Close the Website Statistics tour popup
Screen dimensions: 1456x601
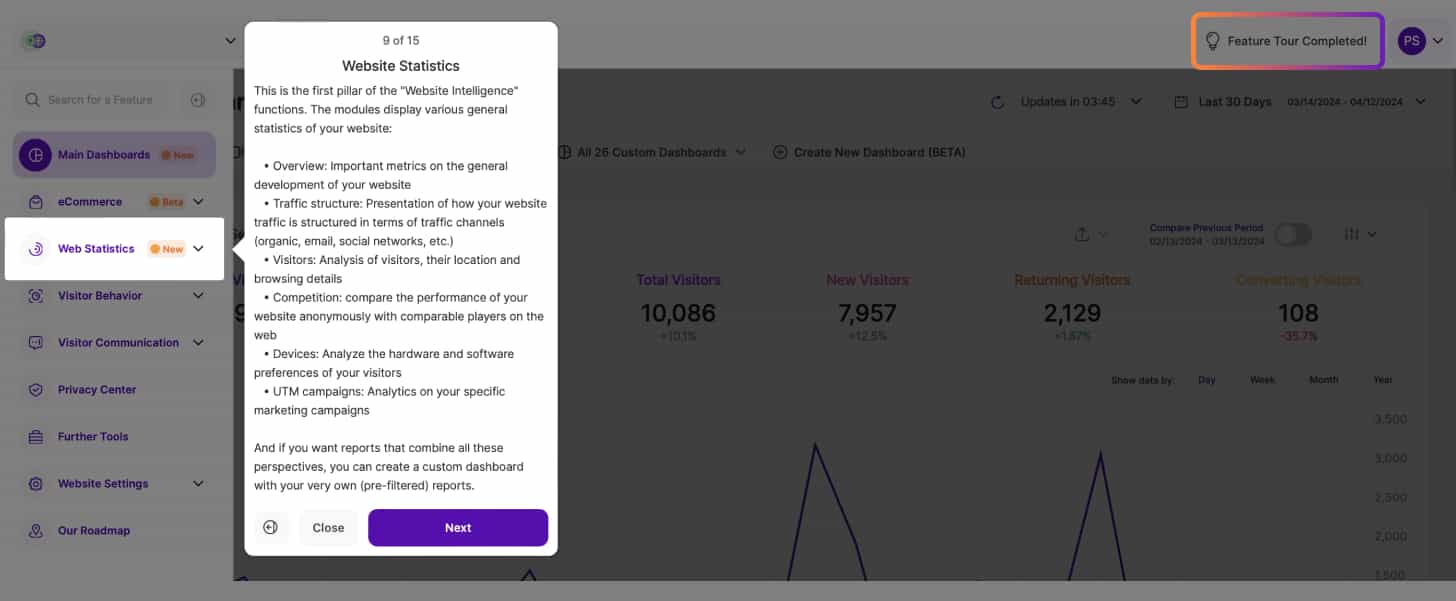coord(328,528)
